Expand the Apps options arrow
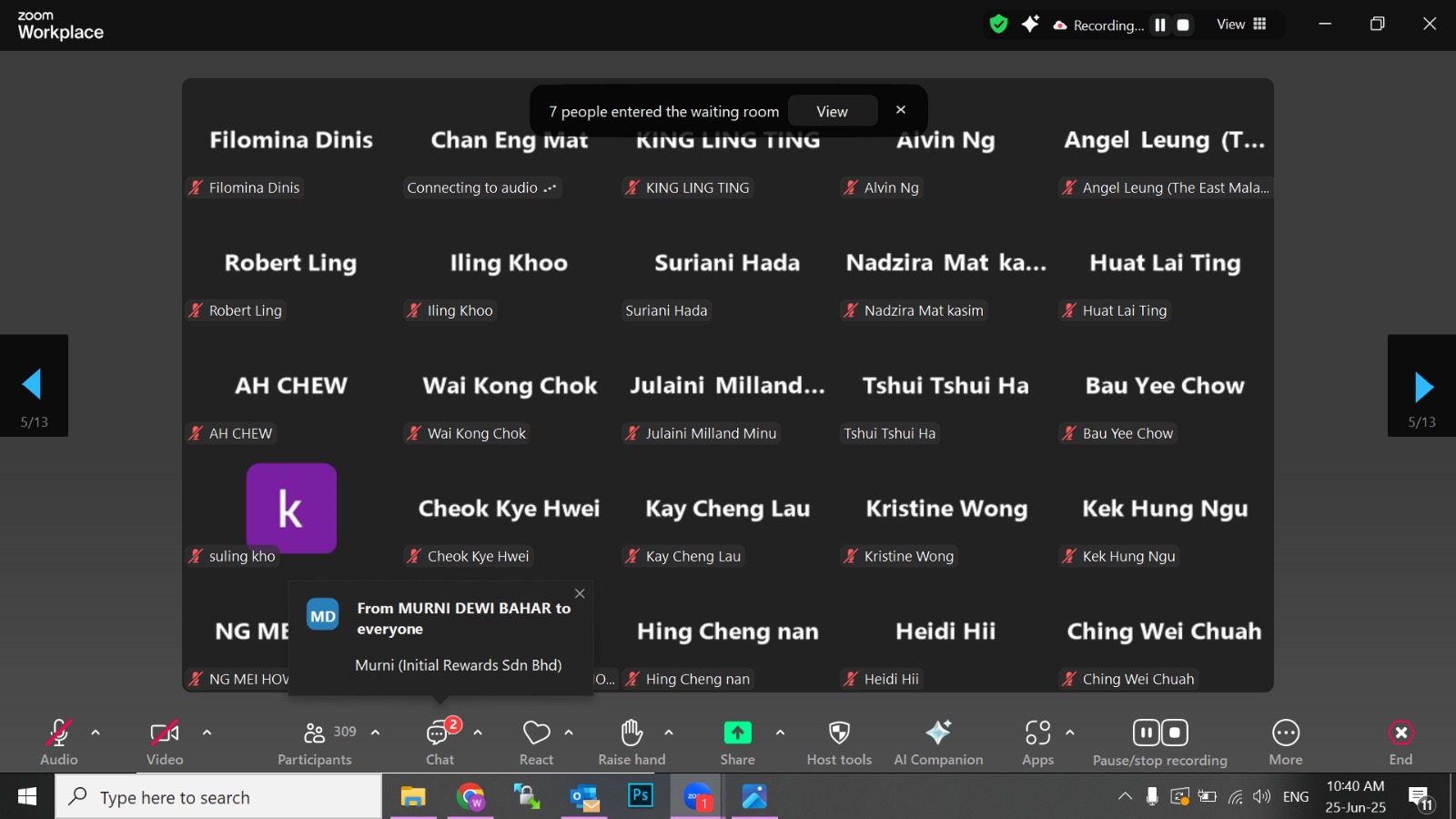1456x819 pixels. pos(1070,733)
